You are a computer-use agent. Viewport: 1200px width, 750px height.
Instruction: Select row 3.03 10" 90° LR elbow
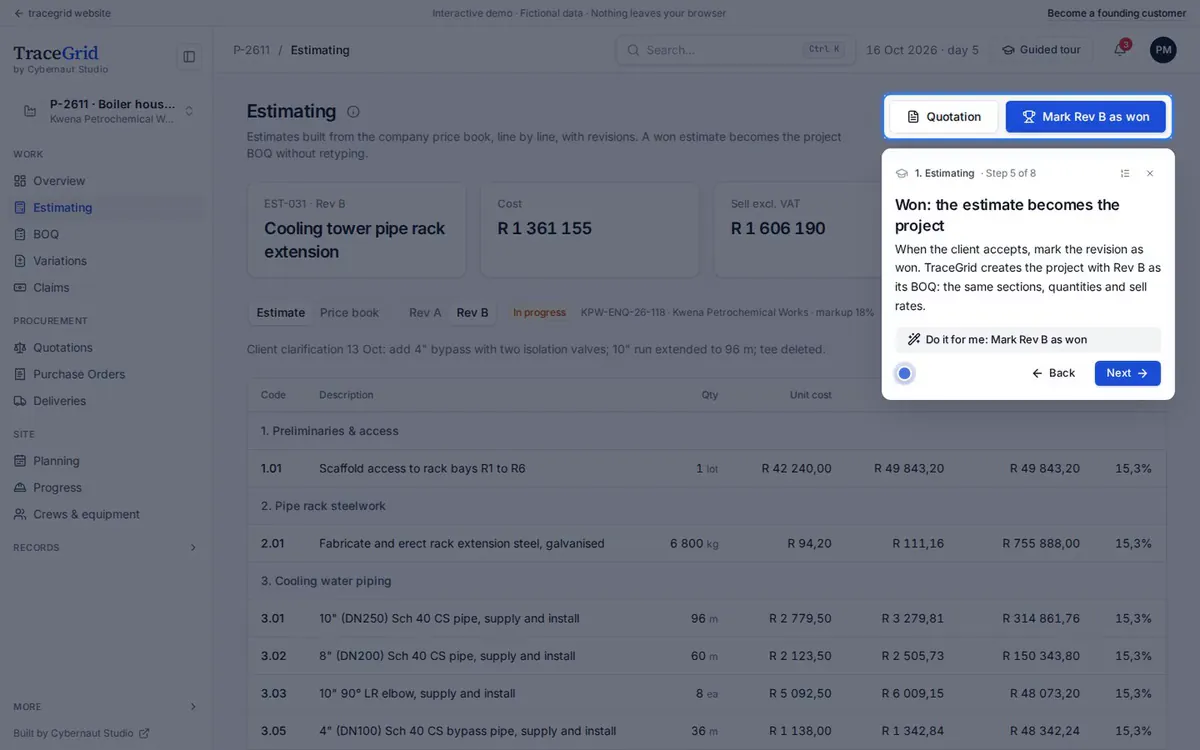pos(706,694)
